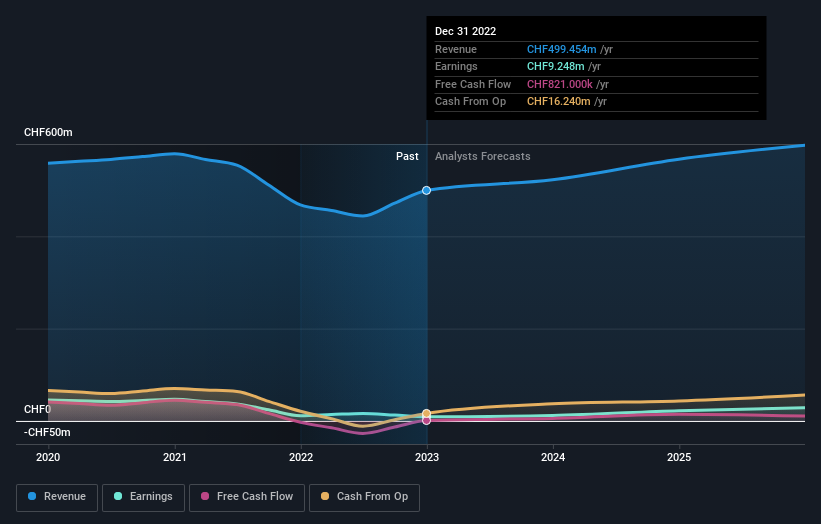Click the tooltip Revenue row label
Viewport: 821px width, 524px height.
[x=456, y=49]
